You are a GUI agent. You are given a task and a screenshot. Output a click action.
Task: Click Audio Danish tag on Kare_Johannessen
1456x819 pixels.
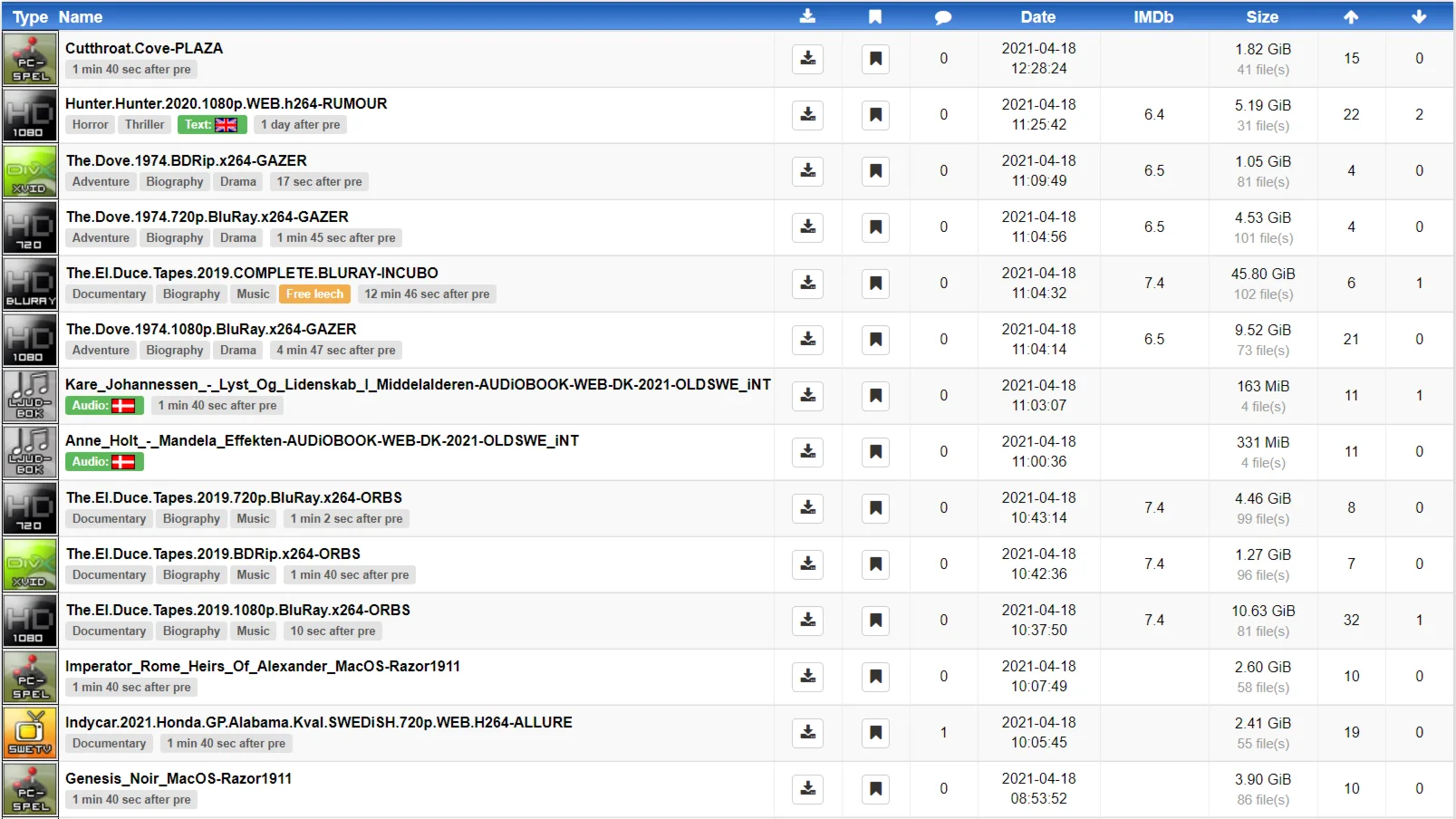pyautogui.click(x=104, y=406)
